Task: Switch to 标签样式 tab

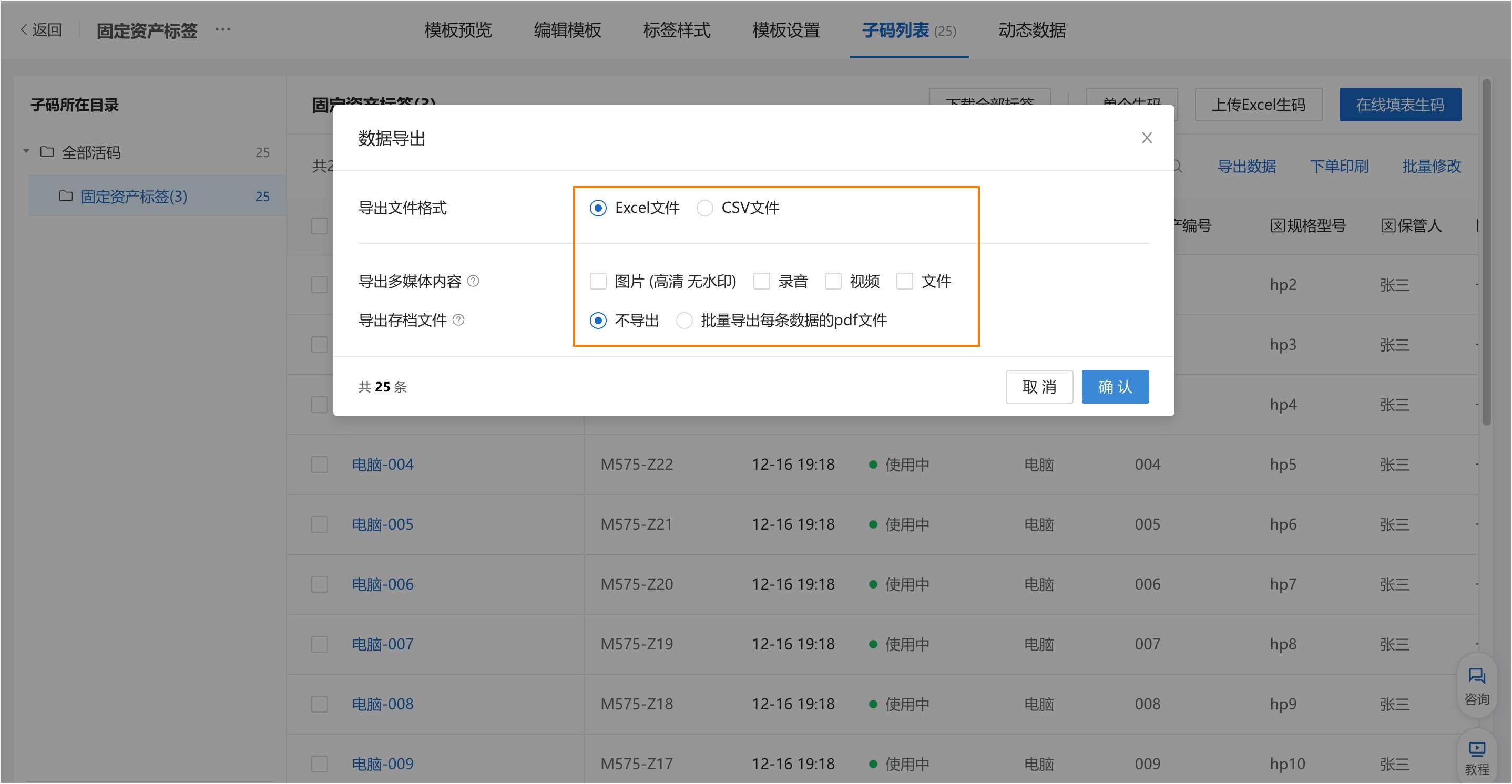Action: [x=676, y=30]
